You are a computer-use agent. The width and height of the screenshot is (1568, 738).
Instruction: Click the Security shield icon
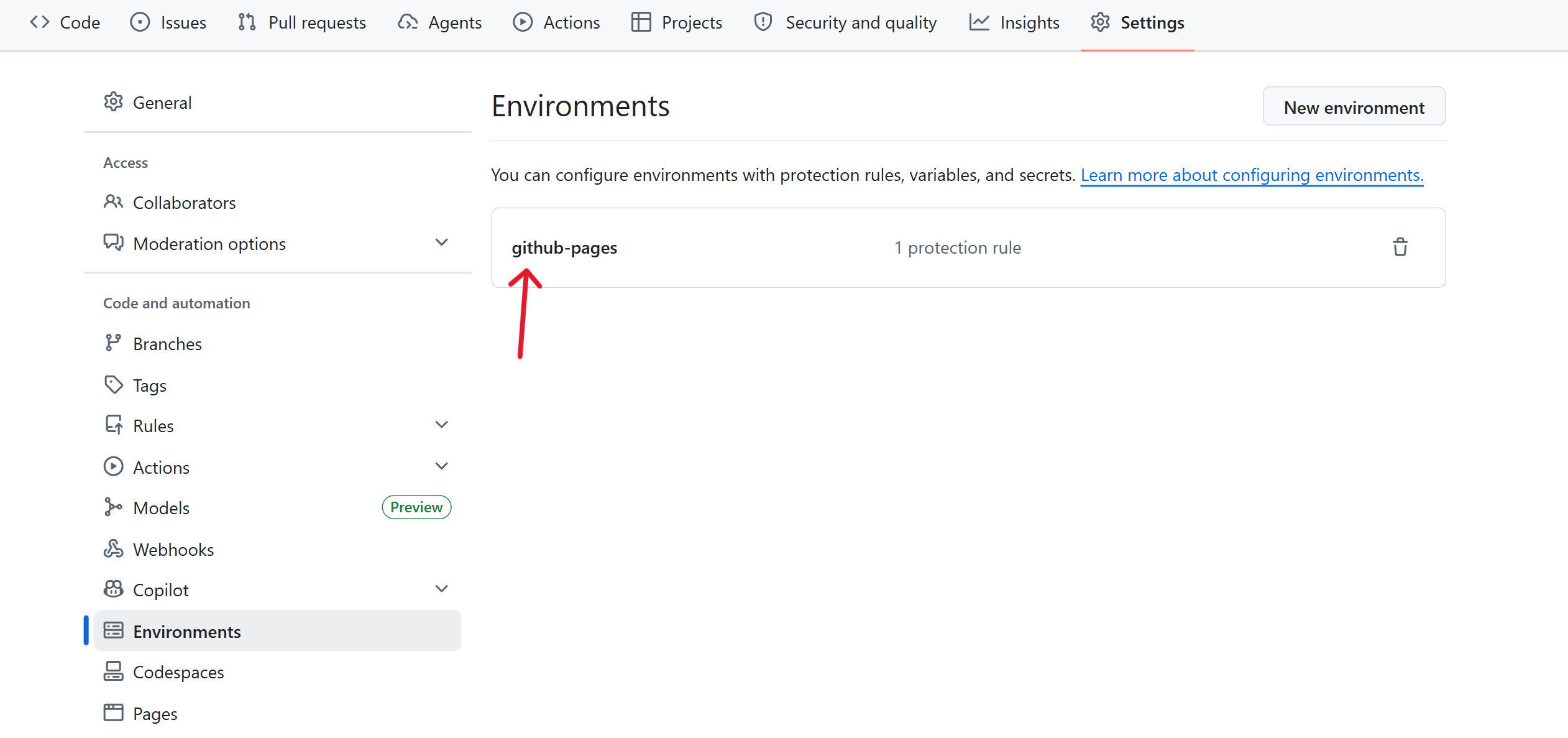[x=763, y=22]
